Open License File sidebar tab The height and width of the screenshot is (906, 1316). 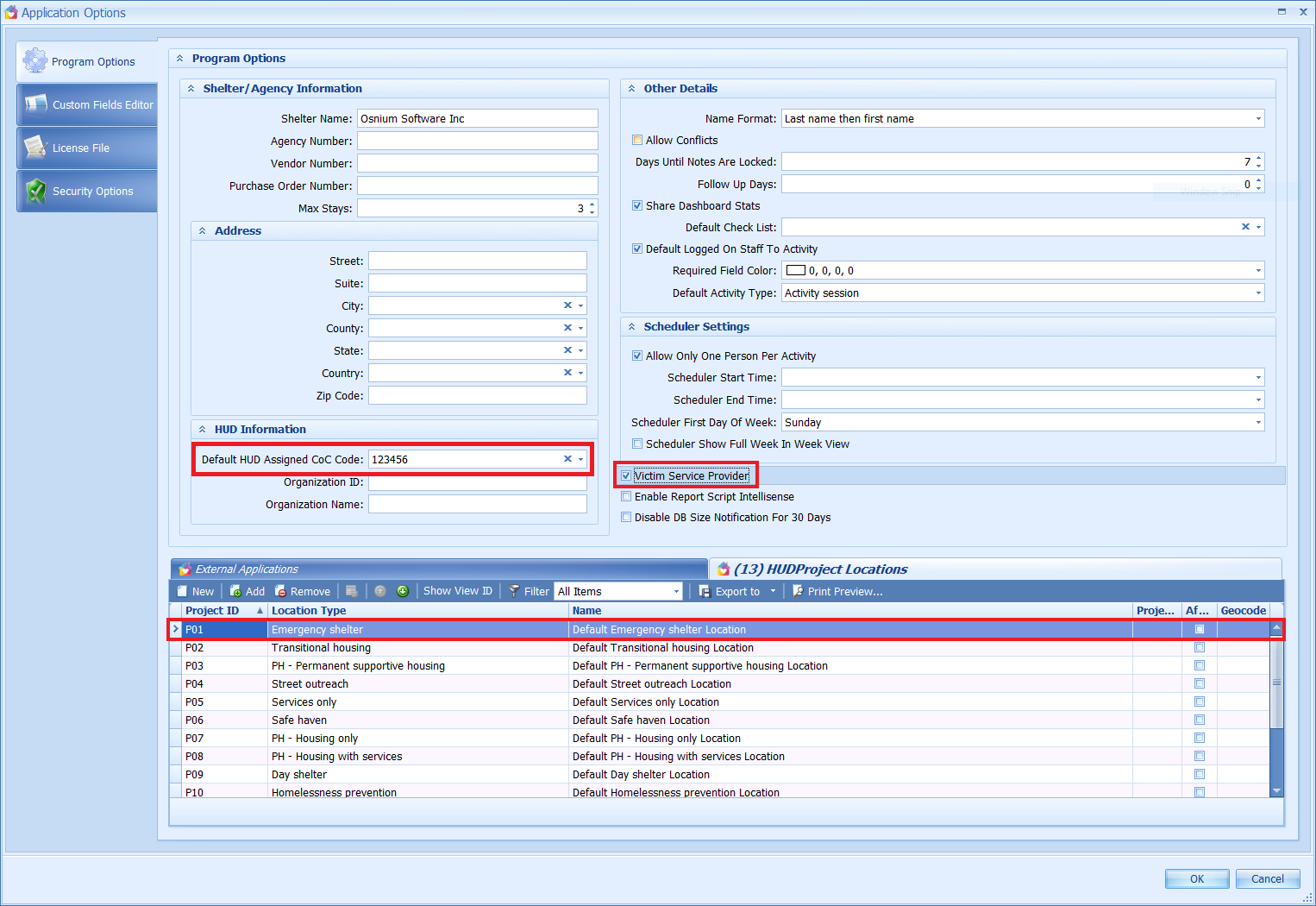pyautogui.click(x=87, y=148)
